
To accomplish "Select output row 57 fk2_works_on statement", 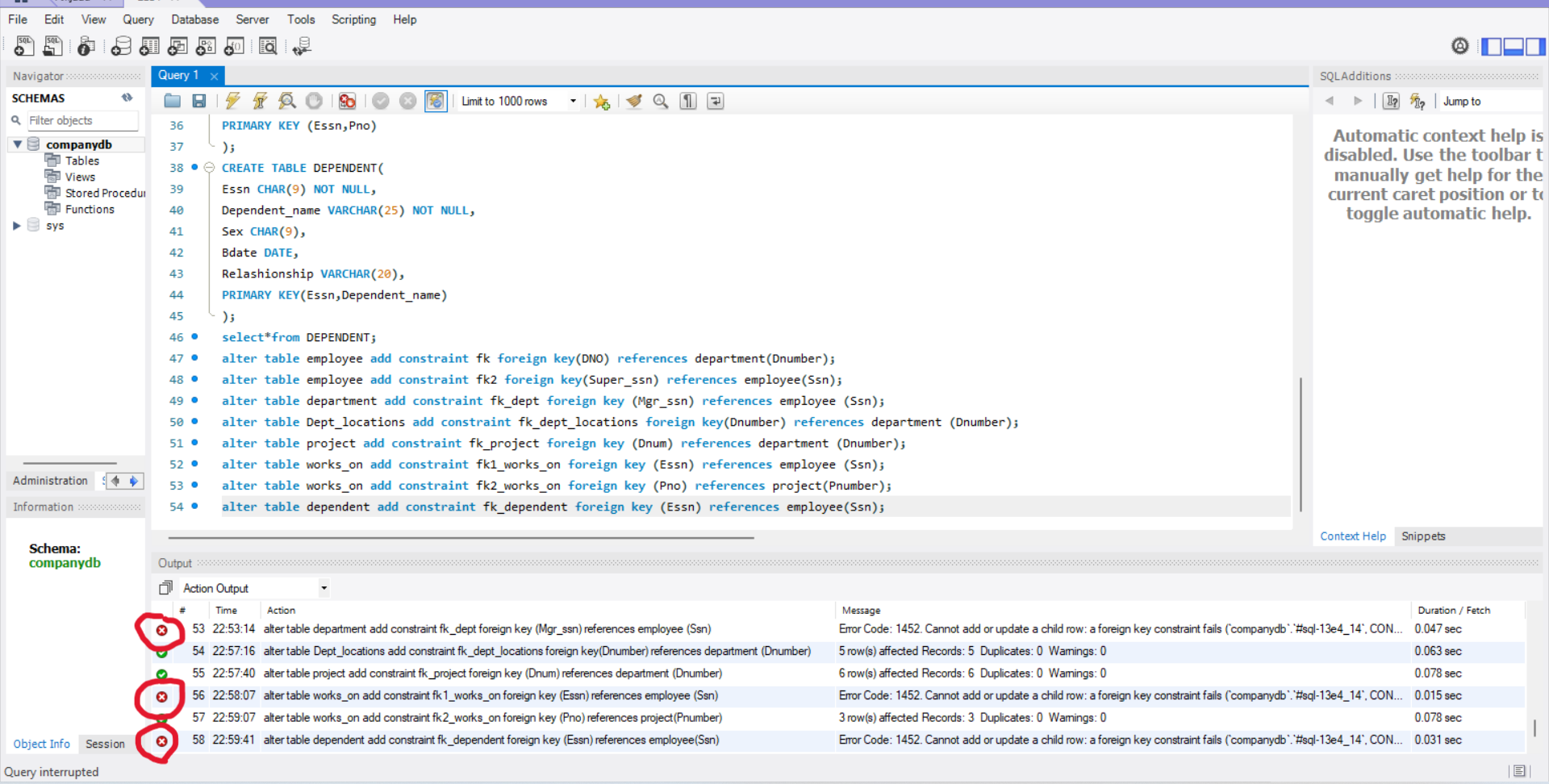I will coord(839,717).
